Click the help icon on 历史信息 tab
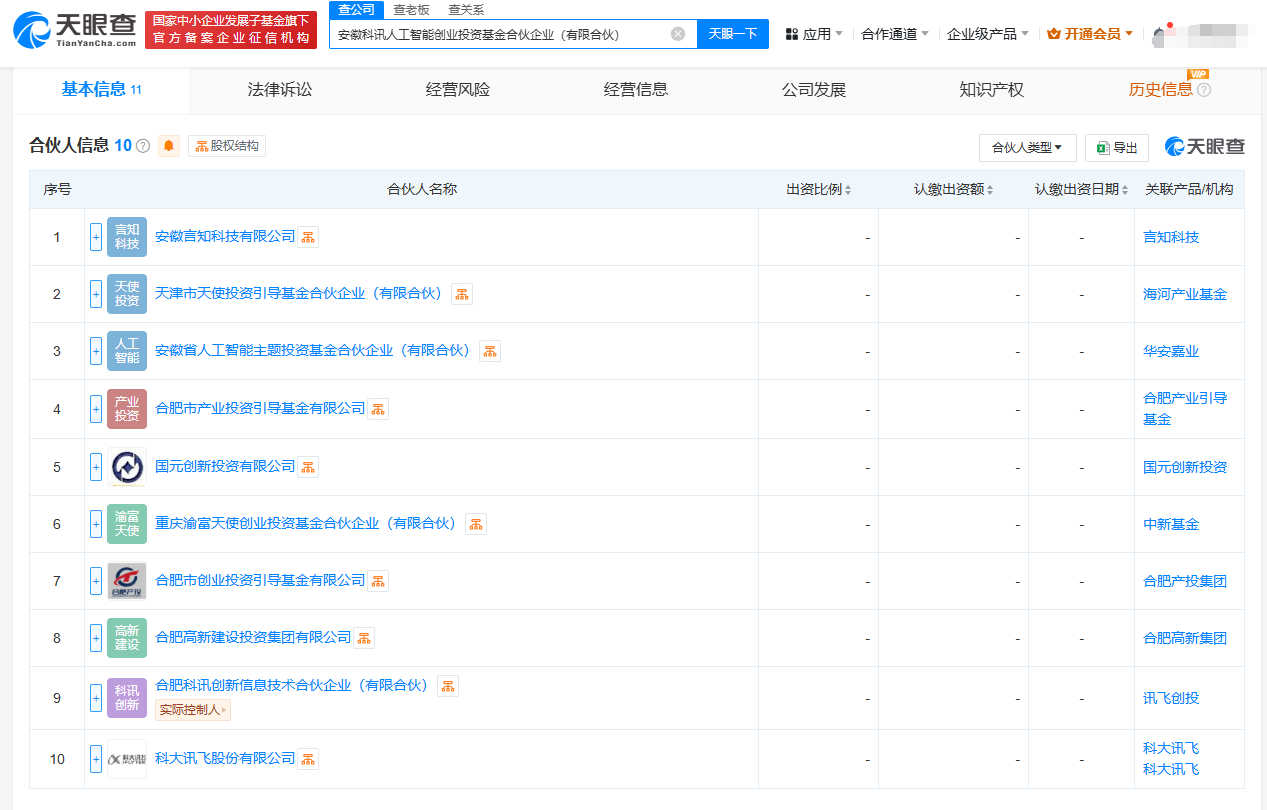The image size is (1267, 810). point(1204,90)
